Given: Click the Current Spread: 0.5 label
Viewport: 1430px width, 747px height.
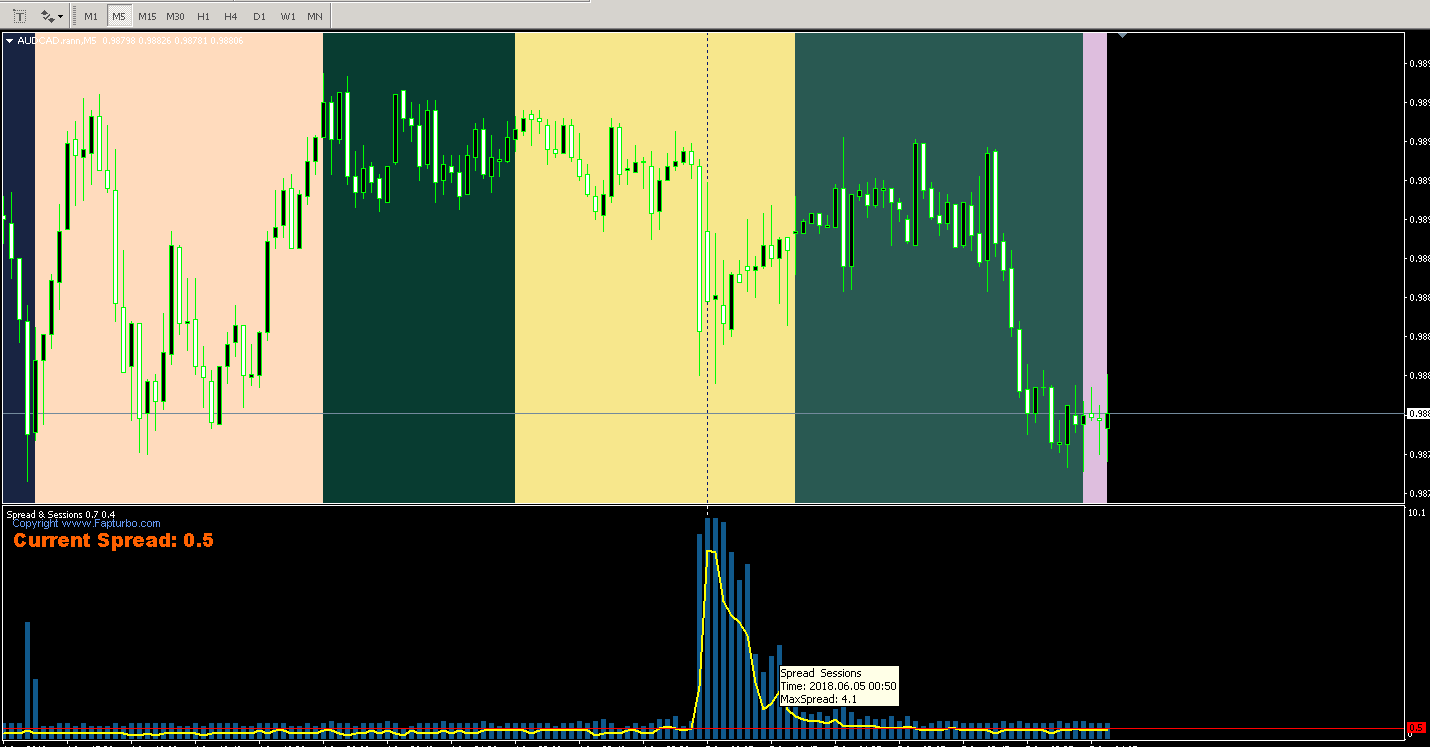Looking at the screenshot, I should [x=113, y=541].
